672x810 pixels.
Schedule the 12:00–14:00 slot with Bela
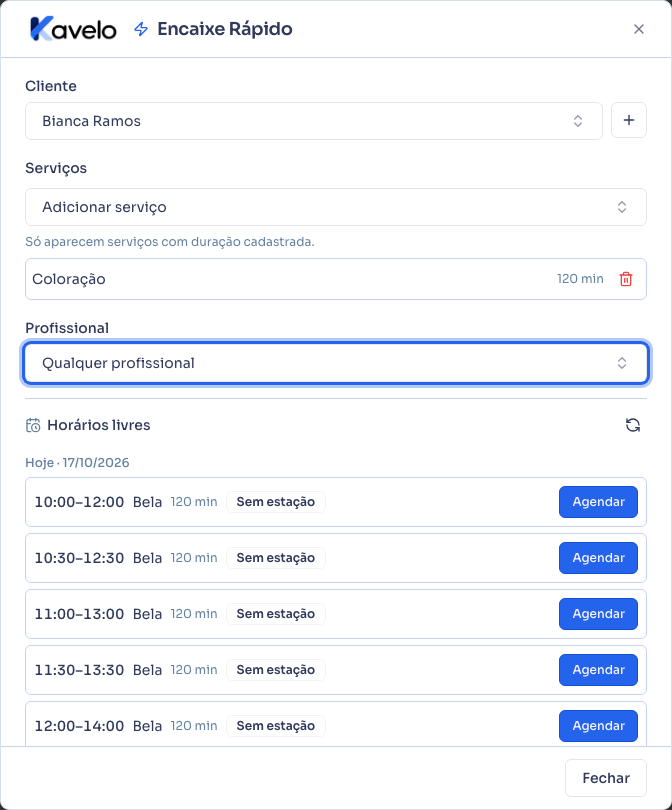[x=598, y=726]
